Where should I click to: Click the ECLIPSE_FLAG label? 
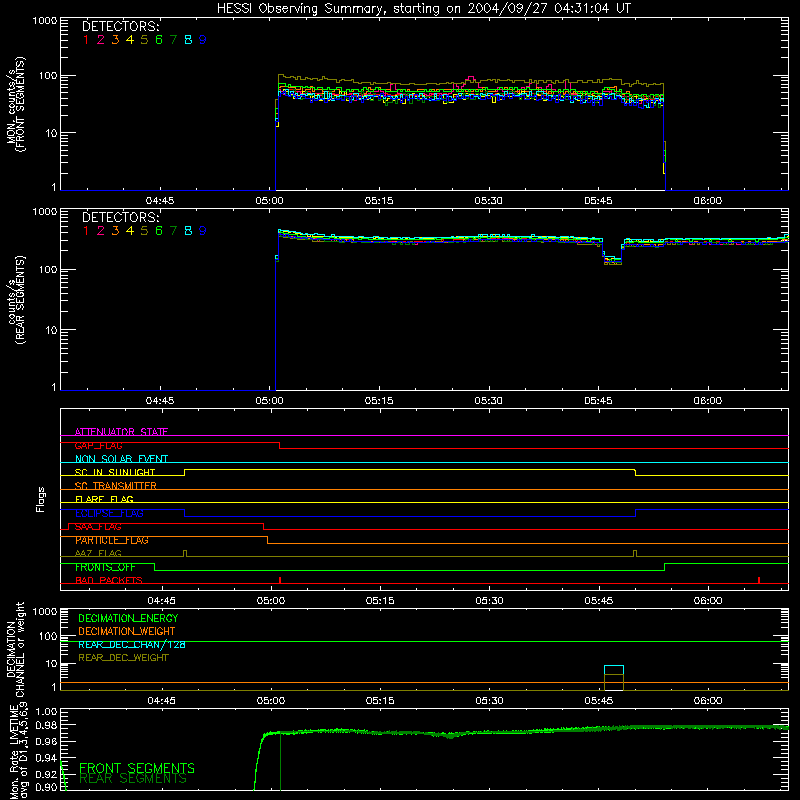point(109,513)
